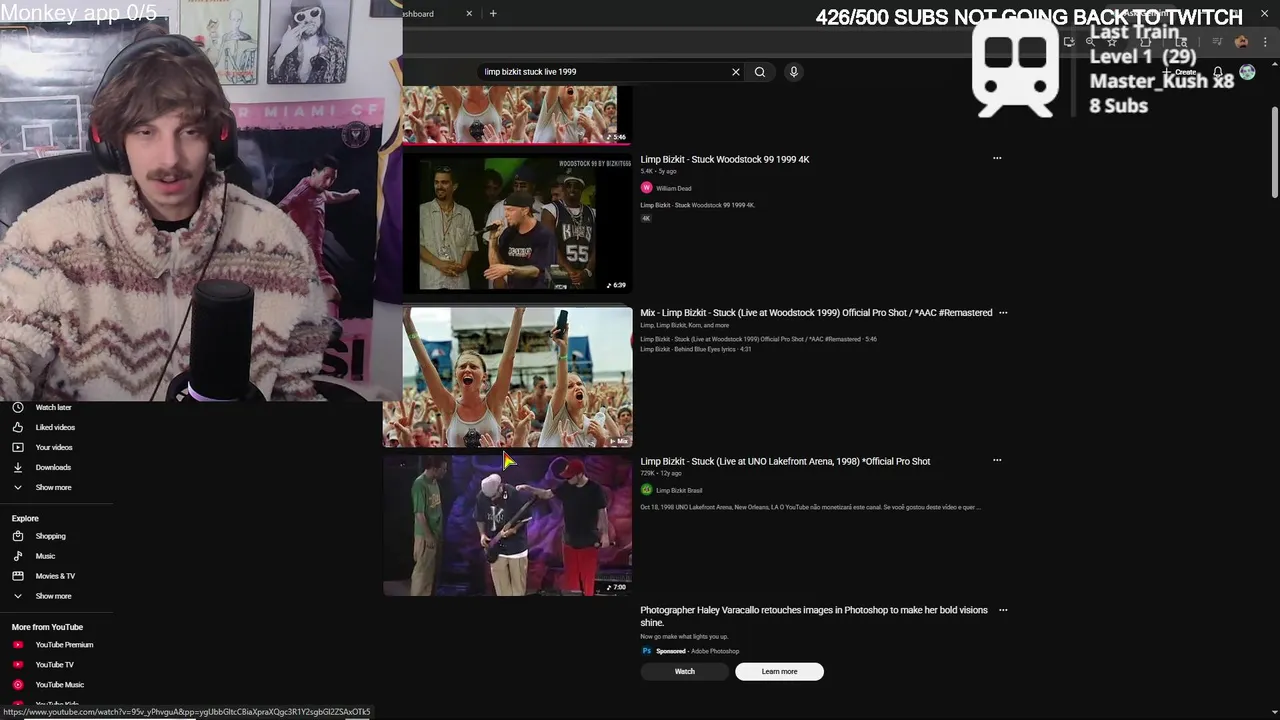Open Movies & TV under Explore
1280x720 pixels.
click(x=56, y=576)
